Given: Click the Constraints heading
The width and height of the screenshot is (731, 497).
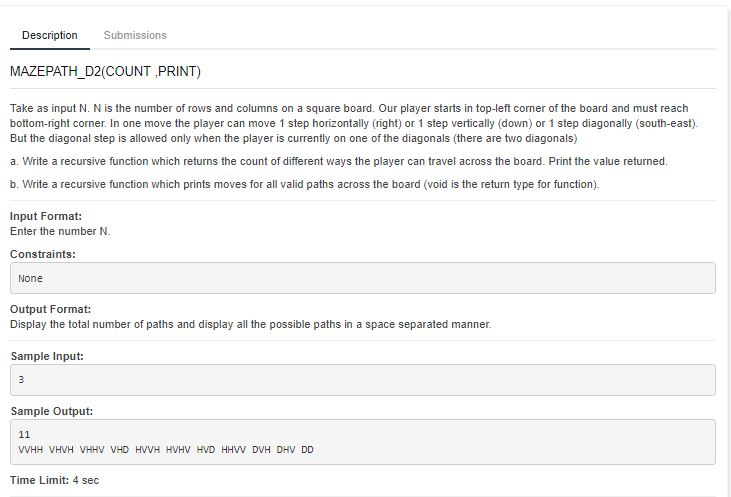Looking at the screenshot, I should click(x=42, y=255).
